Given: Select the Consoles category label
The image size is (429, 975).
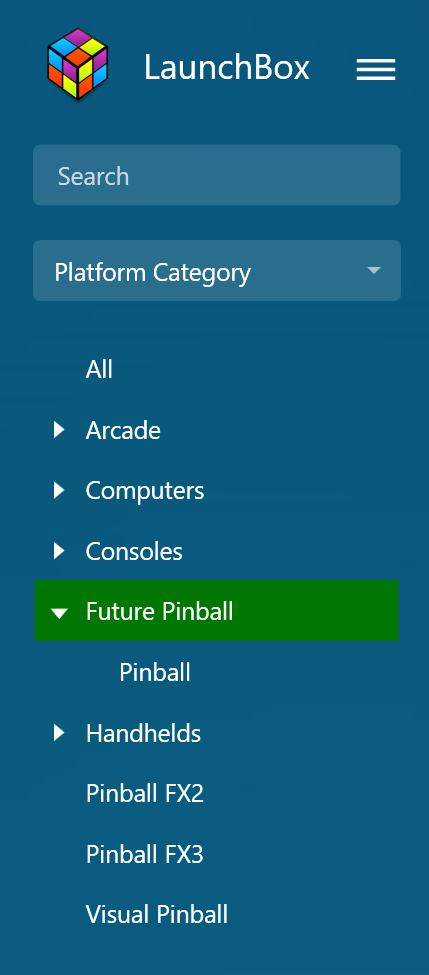Looking at the screenshot, I should pos(134,552).
